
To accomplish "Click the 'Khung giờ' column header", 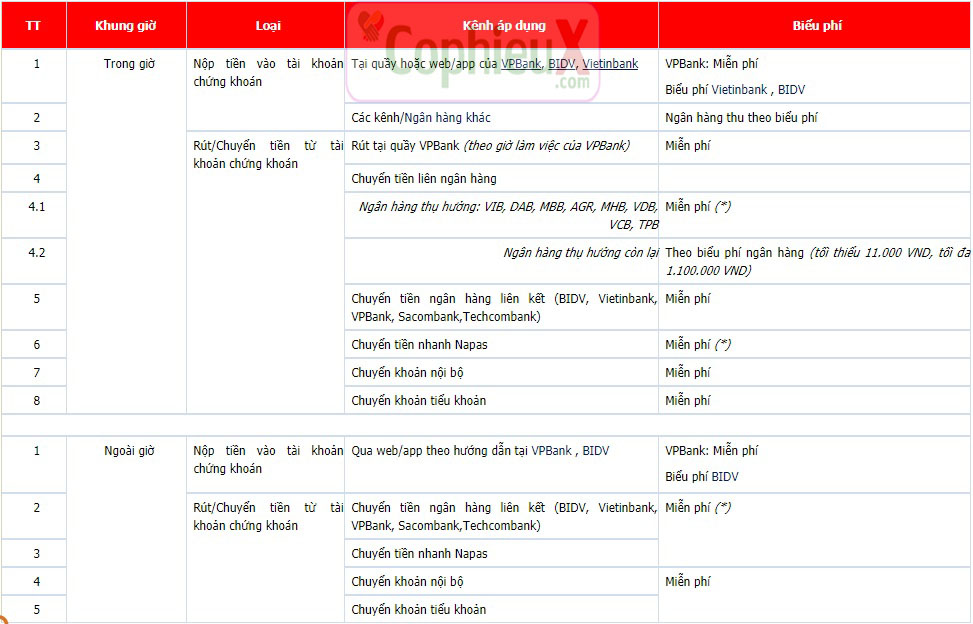I will click(126, 26).
